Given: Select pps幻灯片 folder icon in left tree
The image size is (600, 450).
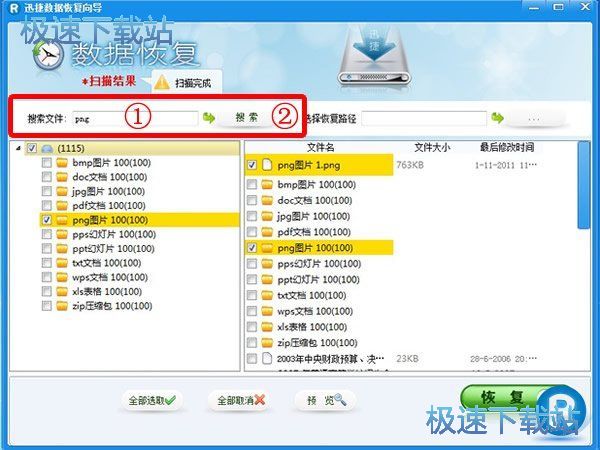Looking at the screenshot, I should [62, 234].
